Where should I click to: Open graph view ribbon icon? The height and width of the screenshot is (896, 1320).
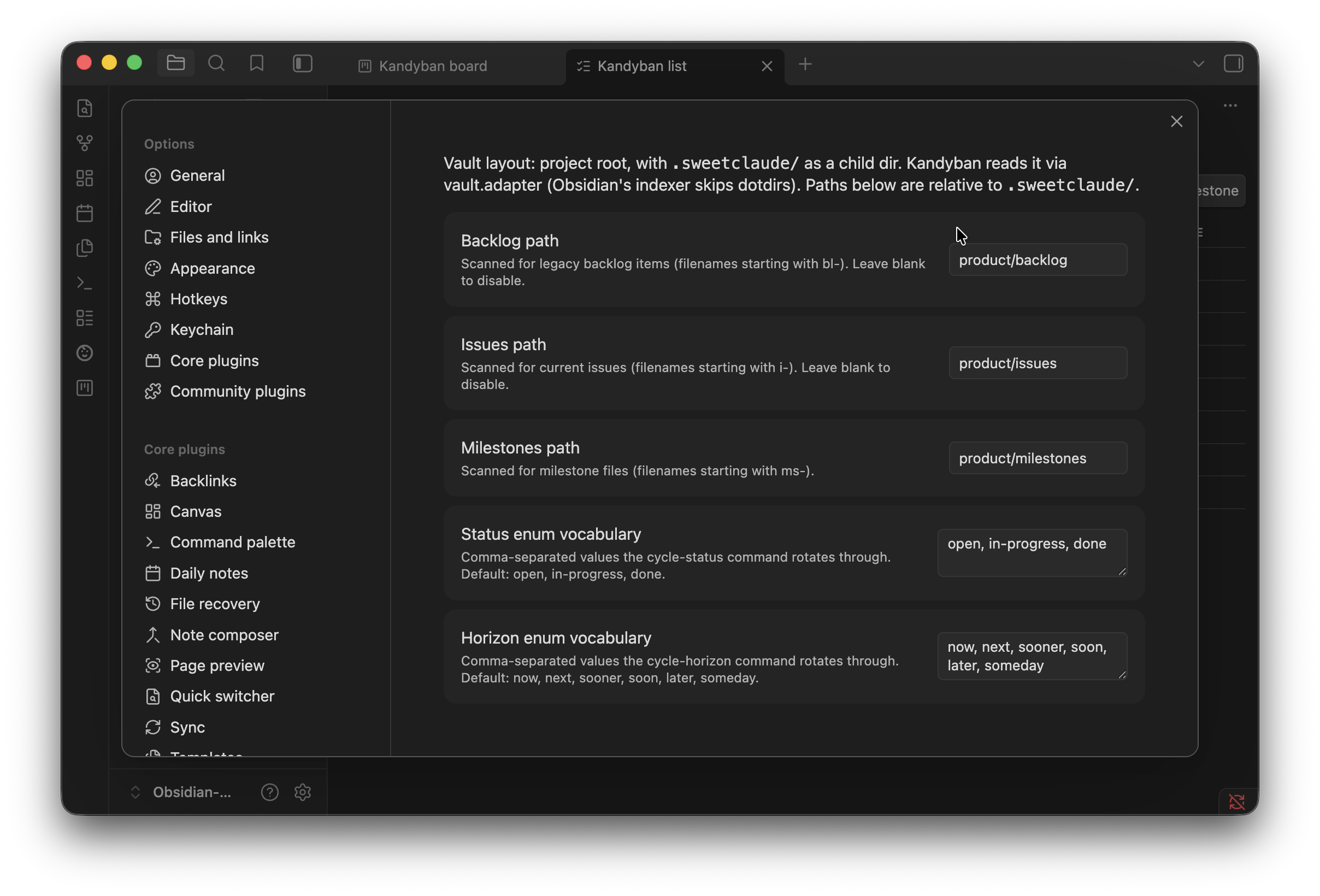pos(85,143)
